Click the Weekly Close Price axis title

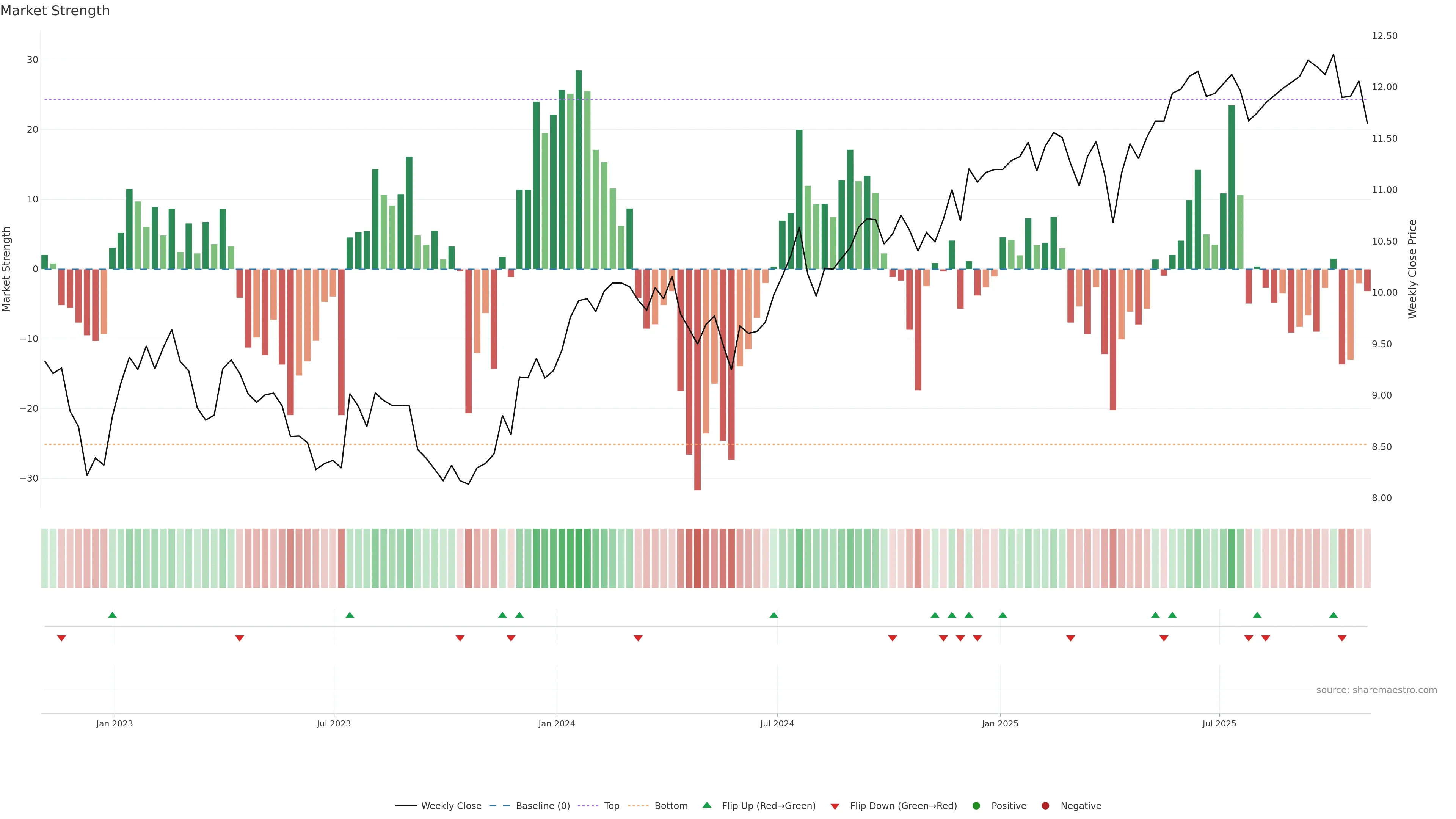(1412, 269)
